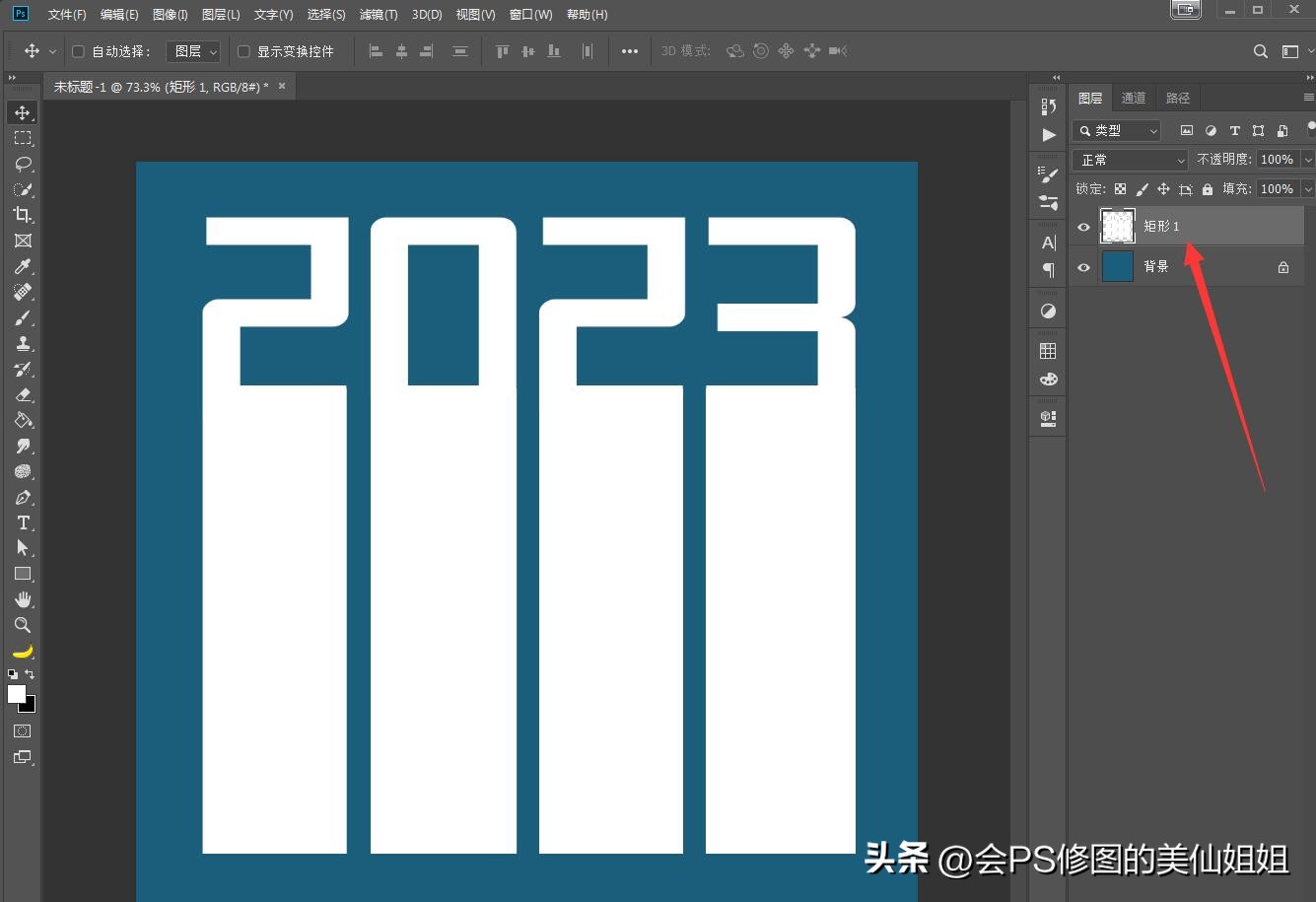This screenshot has height=902, width=1316.
Task: Change the screen mode
Action: [x=23, y=757]
